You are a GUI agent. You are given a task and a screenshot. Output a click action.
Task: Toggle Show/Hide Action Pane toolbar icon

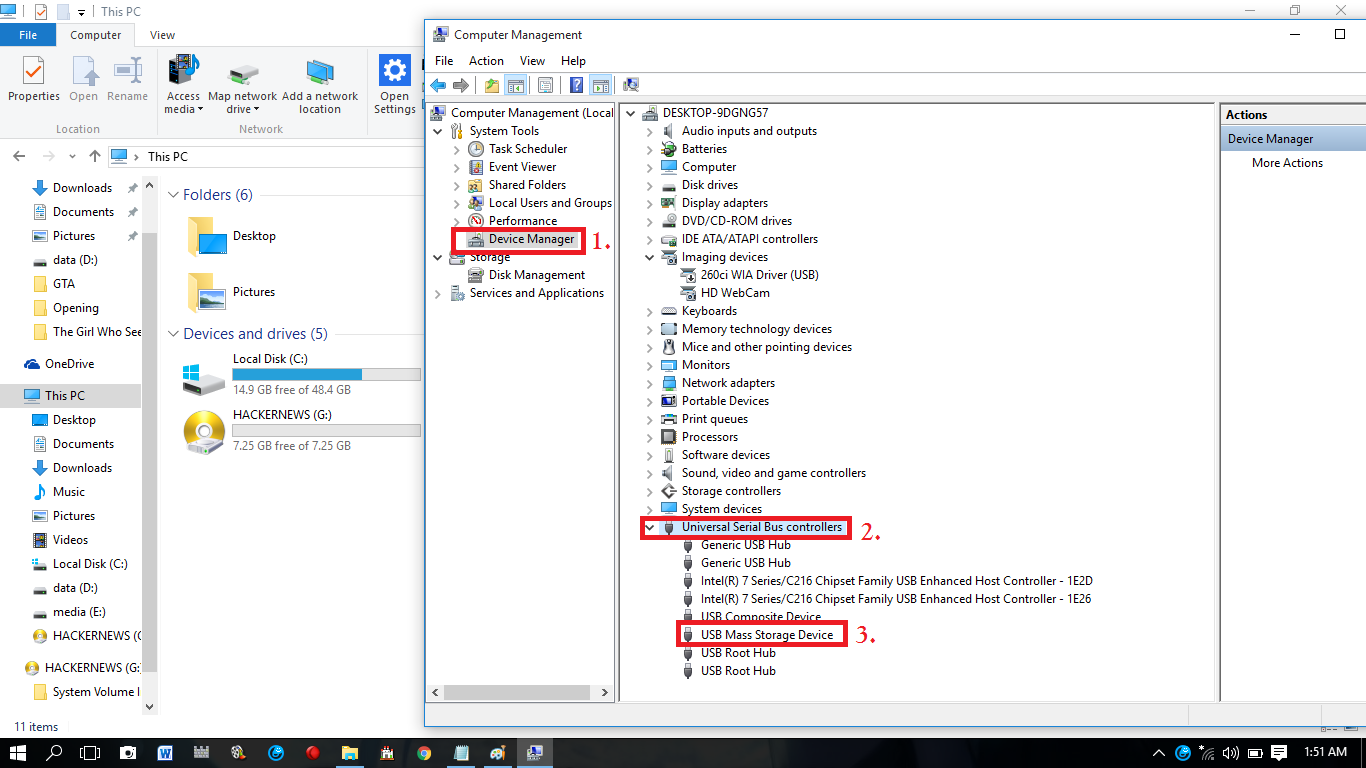(600, 85)
